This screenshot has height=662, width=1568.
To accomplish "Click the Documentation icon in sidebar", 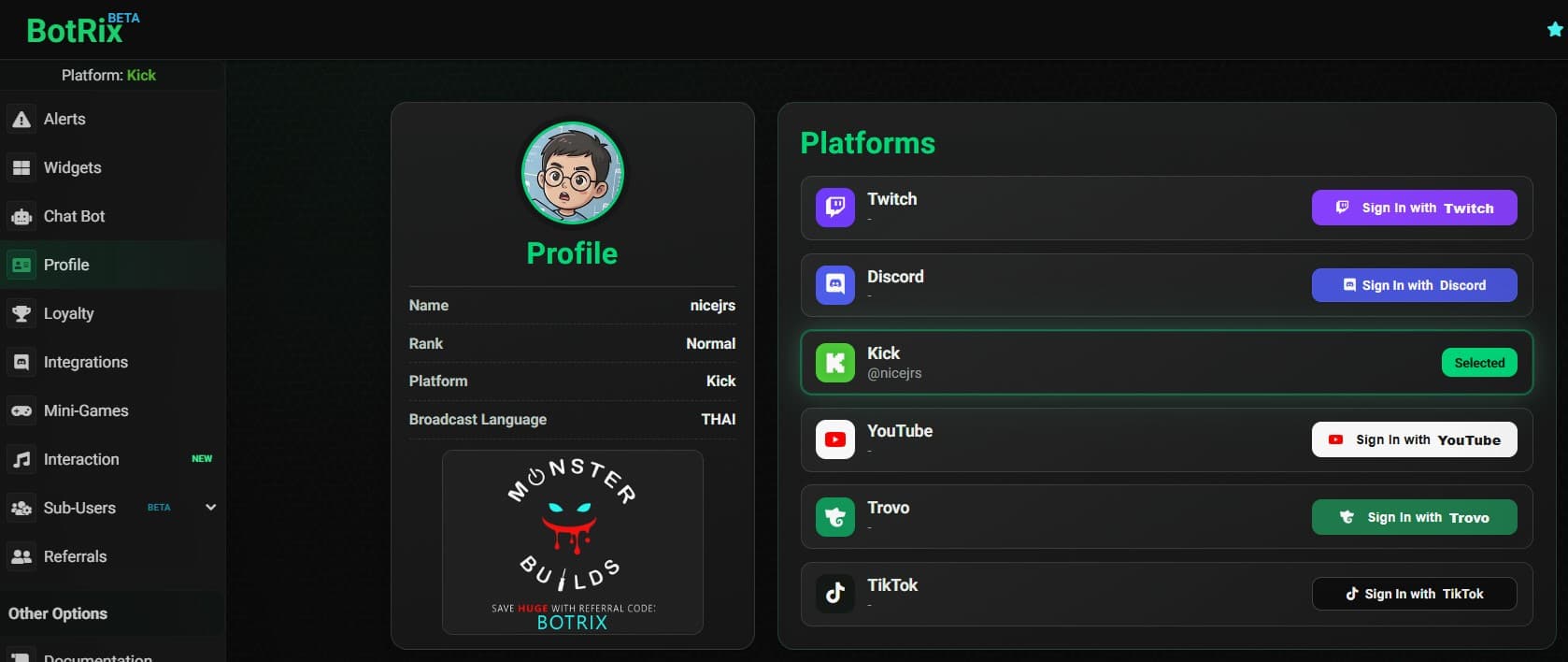I will pyautogui.click(x=21, y=655).
